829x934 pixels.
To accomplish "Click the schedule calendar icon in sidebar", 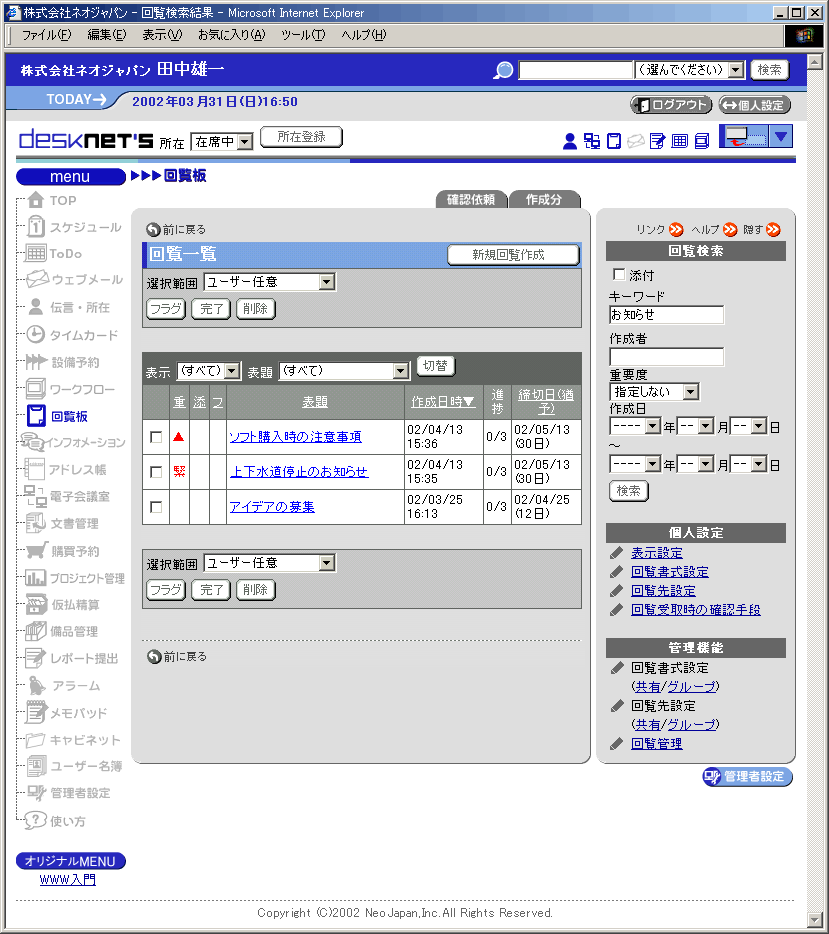I will tap(36, 227).
